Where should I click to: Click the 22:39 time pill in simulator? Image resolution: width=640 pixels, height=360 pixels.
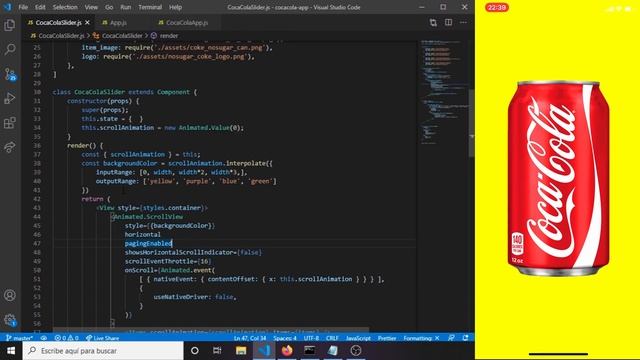click(x=496, y=7)
